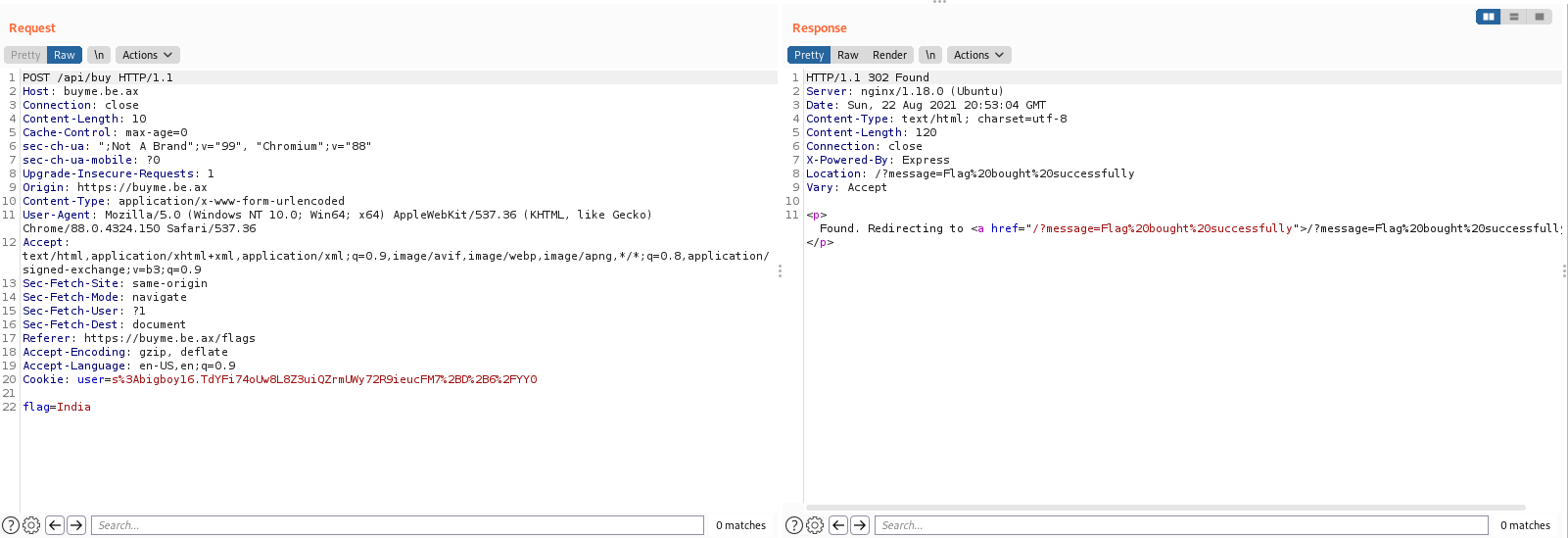Go to previous match in Response search
1568x538 pixels.
838,525
